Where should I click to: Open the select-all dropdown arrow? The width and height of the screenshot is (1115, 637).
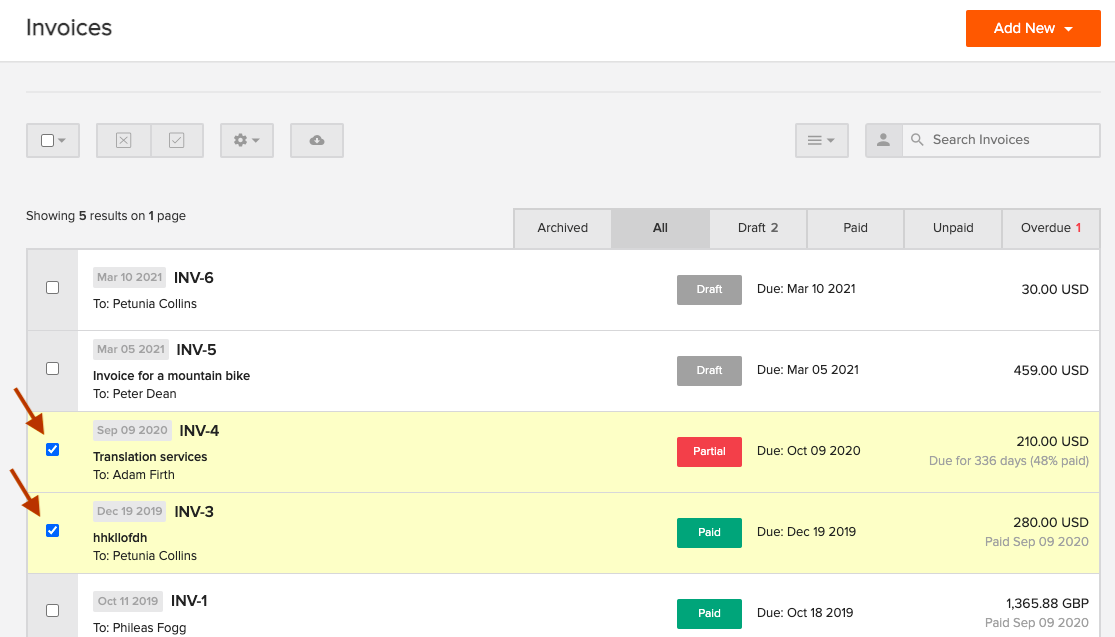(x=61, y=140)
